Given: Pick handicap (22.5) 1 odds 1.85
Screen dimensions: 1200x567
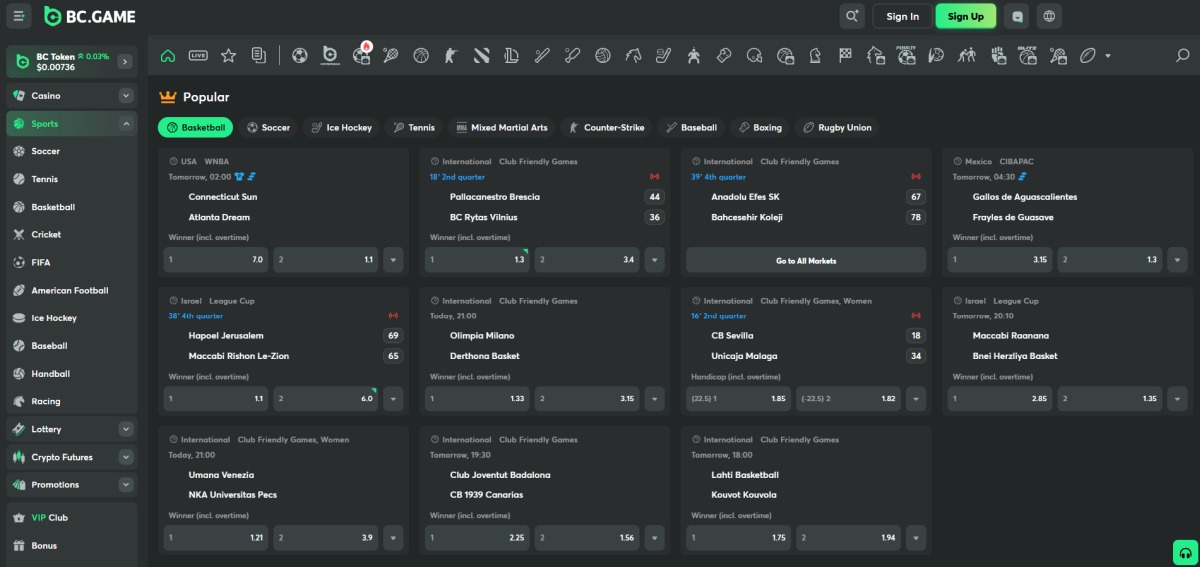Looking at the screenshot, I should point(738,399).
